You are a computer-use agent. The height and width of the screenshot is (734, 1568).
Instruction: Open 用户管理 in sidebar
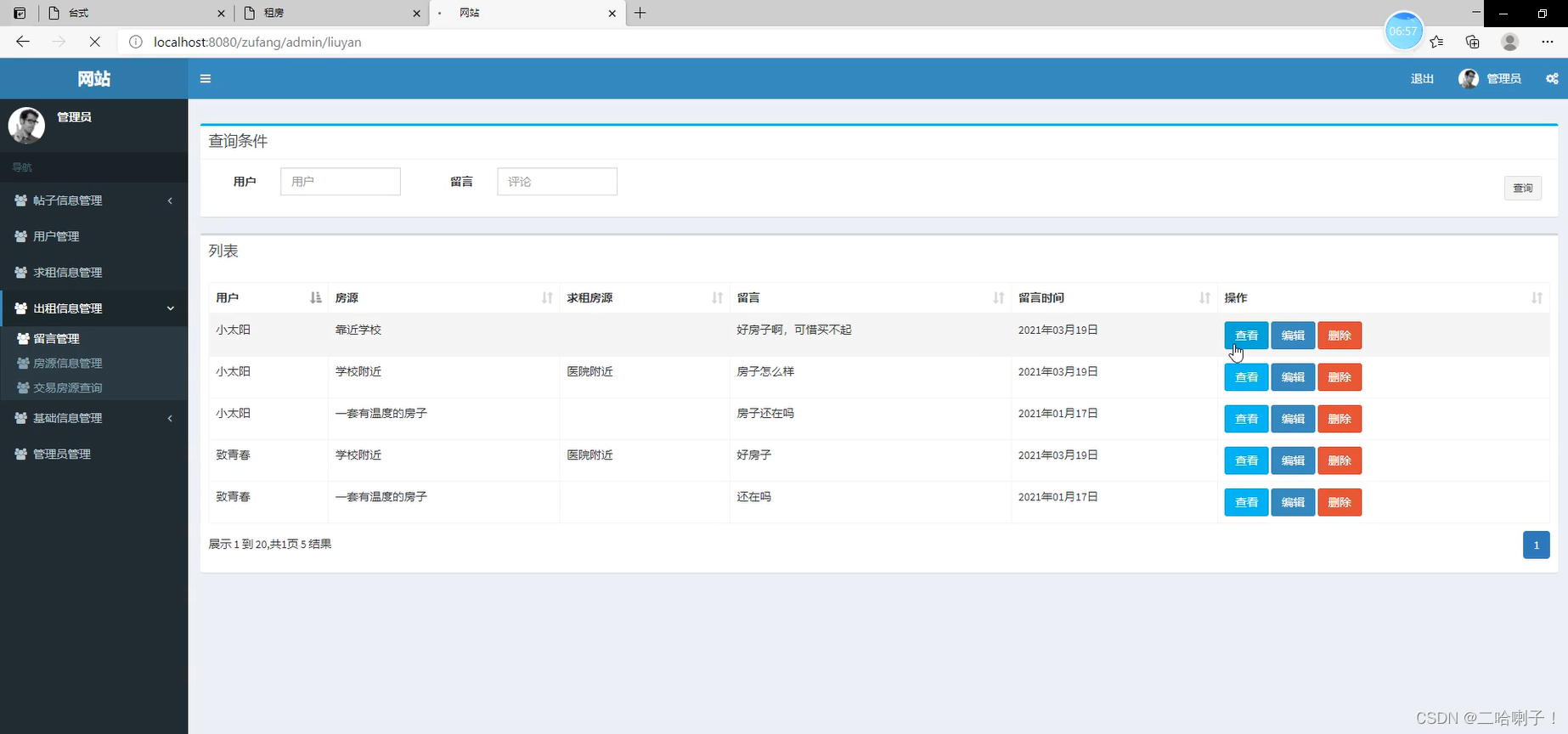click(x=93, y=236)
